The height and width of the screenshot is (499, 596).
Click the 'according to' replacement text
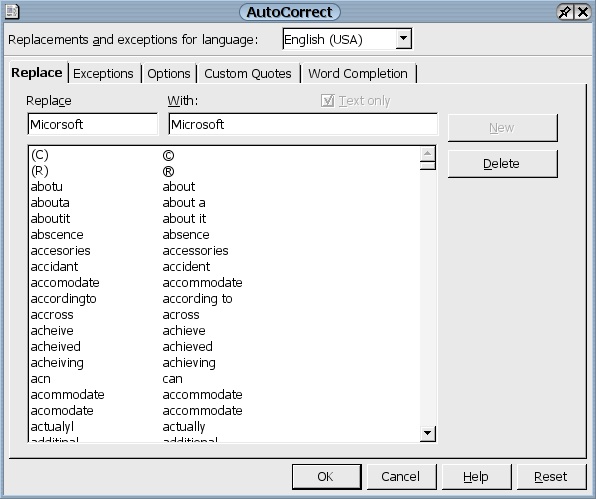197,299
